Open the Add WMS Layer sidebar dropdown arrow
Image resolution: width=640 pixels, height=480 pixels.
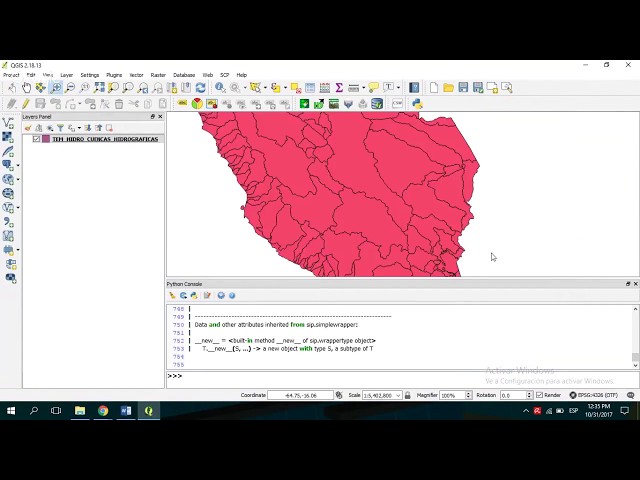tap(18, 180)
